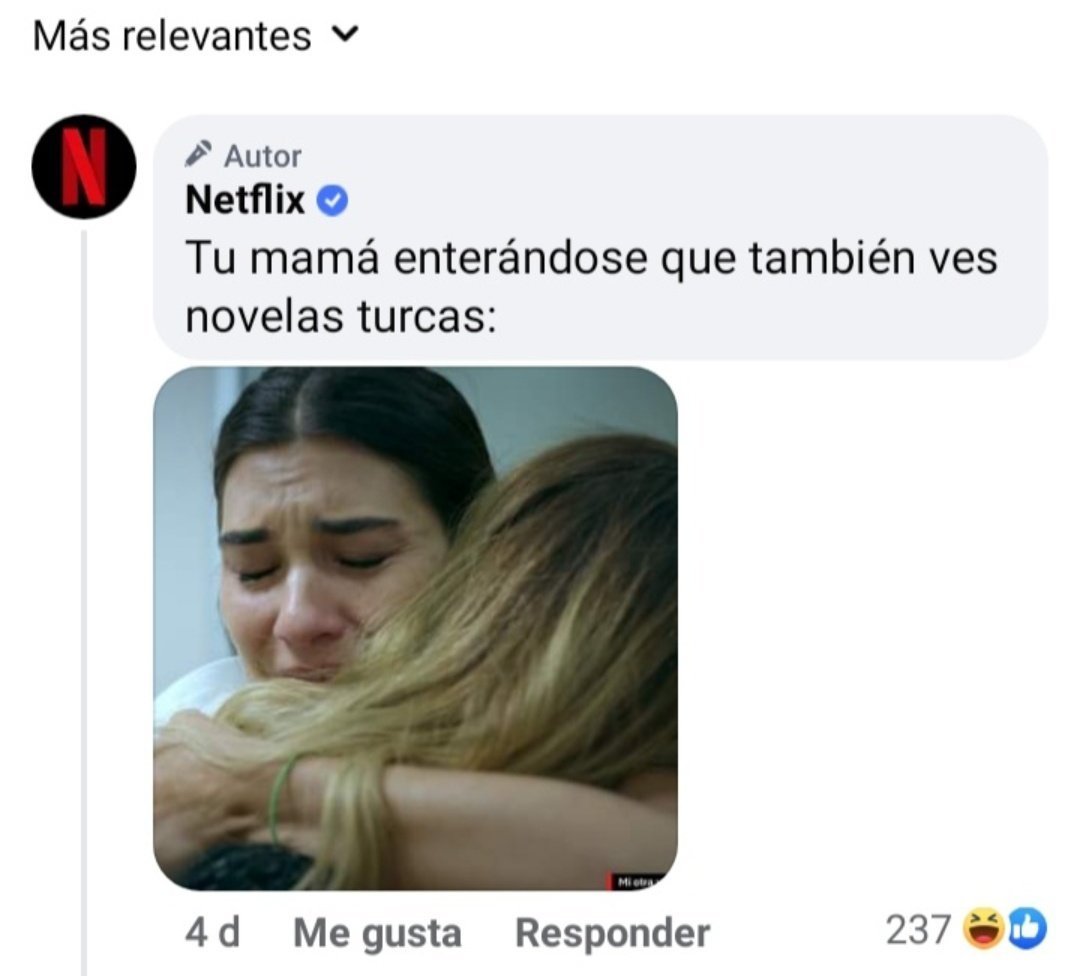
Task: Open the Más relevantes sort dropdown
Action: [196, 36]
